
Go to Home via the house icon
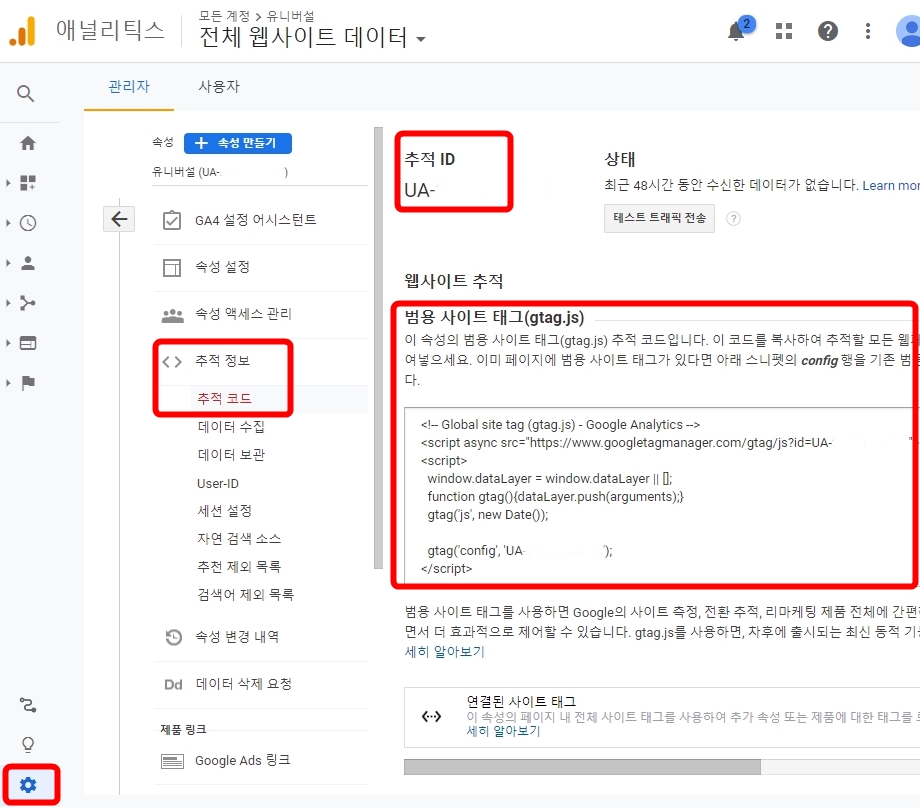pos(28,143)
